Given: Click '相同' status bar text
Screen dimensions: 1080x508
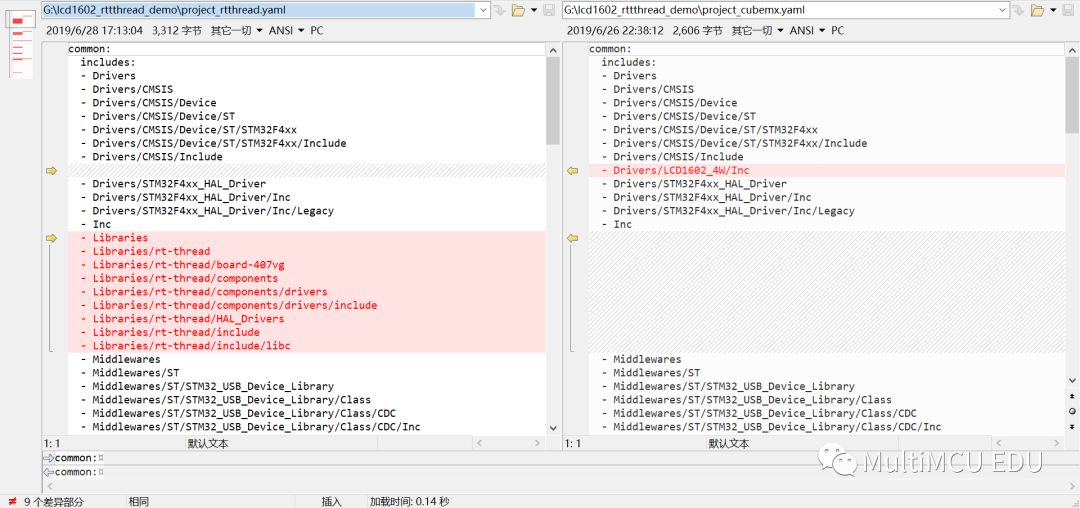Looking at the screenshot, I should (x=138, y=502).
